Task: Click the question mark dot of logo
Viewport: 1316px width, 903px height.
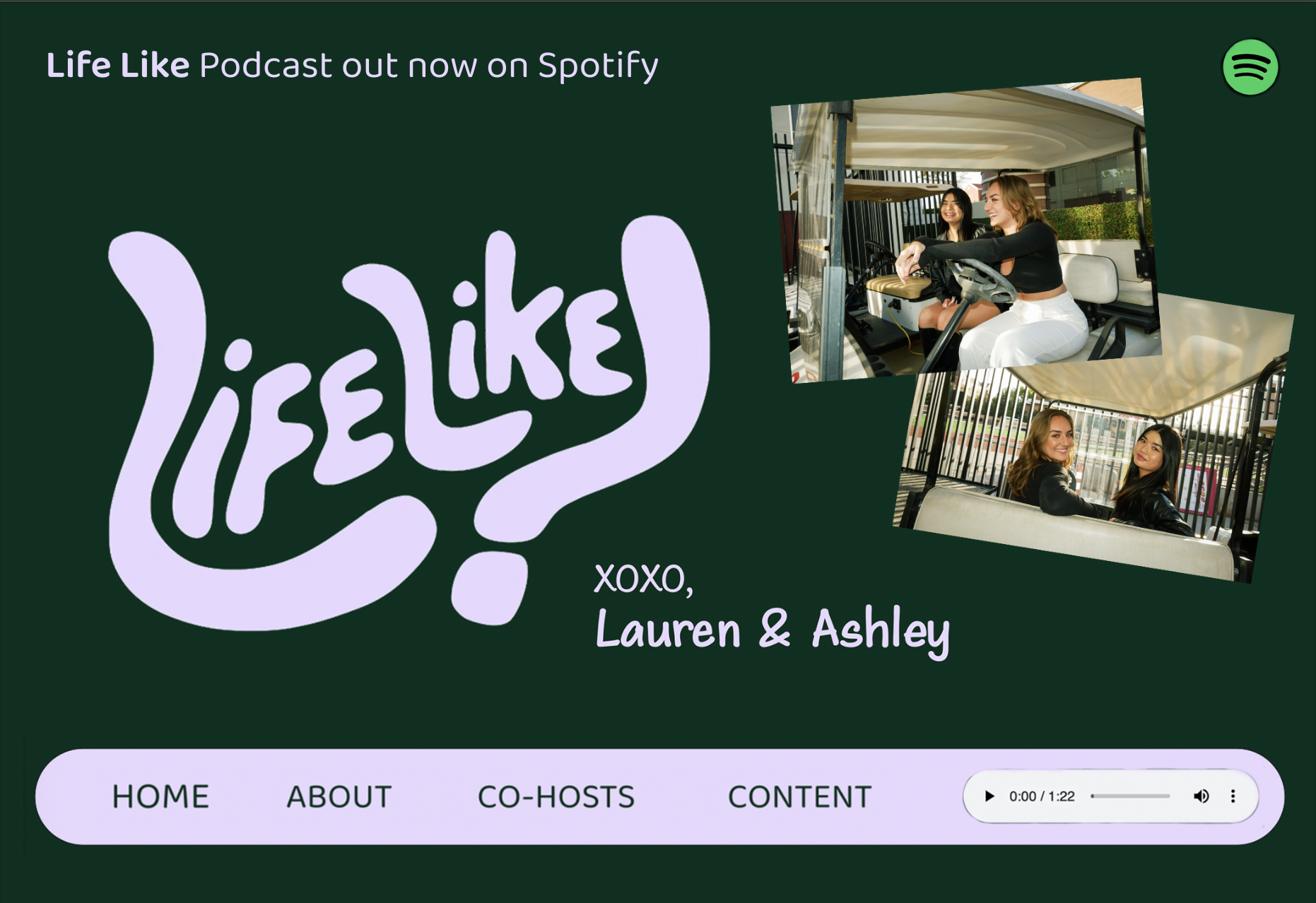Action: tap(490, 589)
